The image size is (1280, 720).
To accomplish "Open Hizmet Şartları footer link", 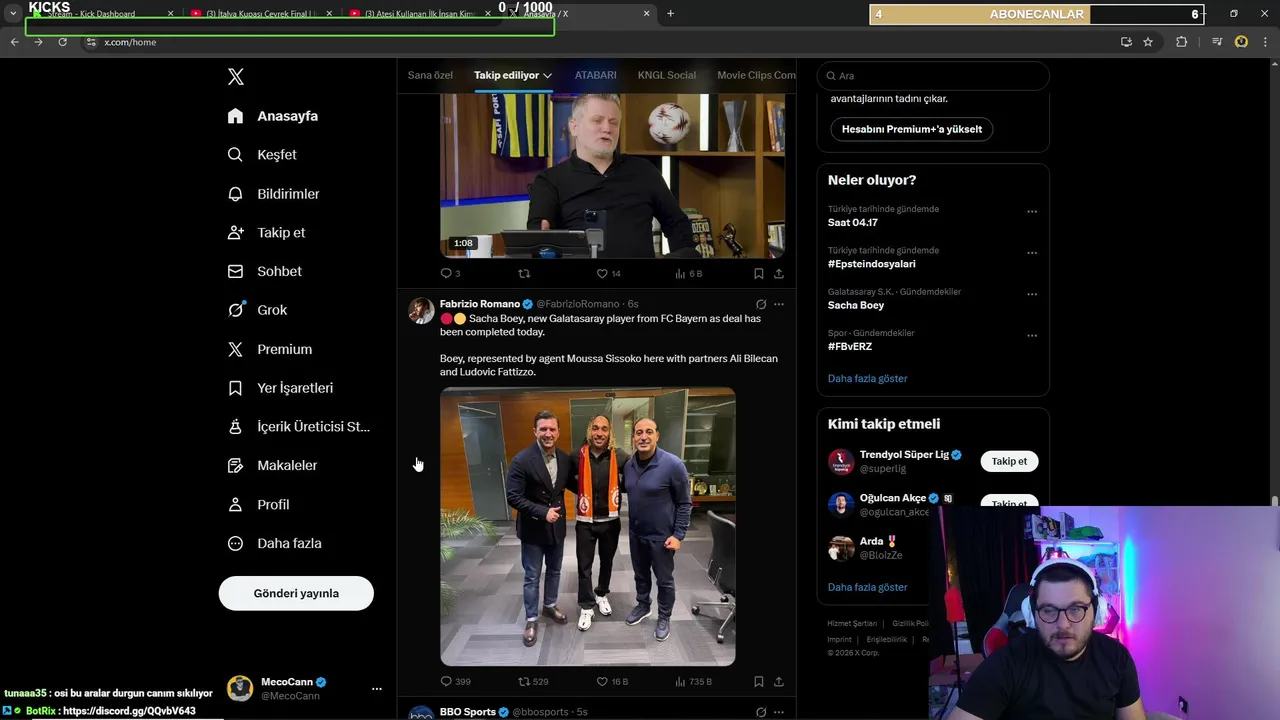I will coord(852,623).
